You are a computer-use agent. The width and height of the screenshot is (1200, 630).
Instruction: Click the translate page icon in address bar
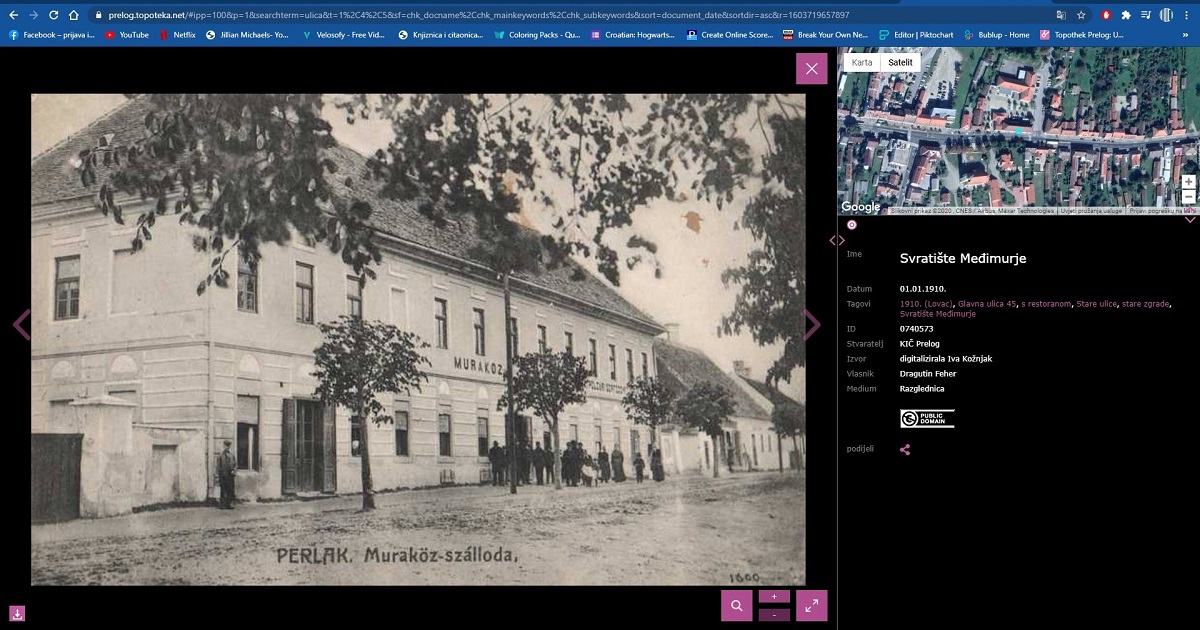1061,15
